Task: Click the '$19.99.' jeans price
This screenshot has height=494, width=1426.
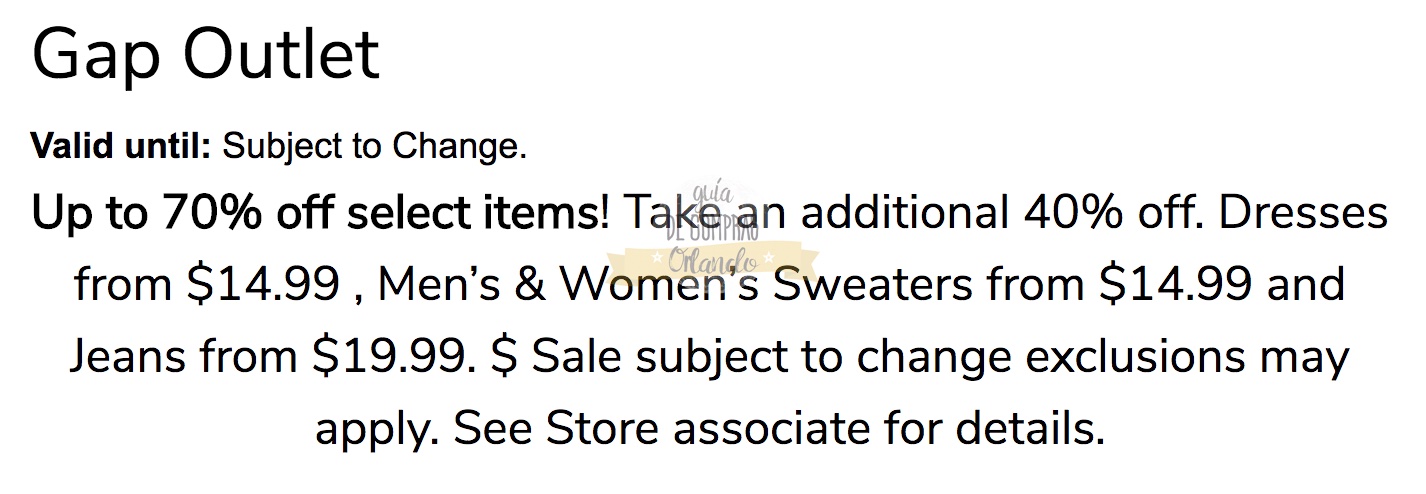Action: click(x=395, y=357)
